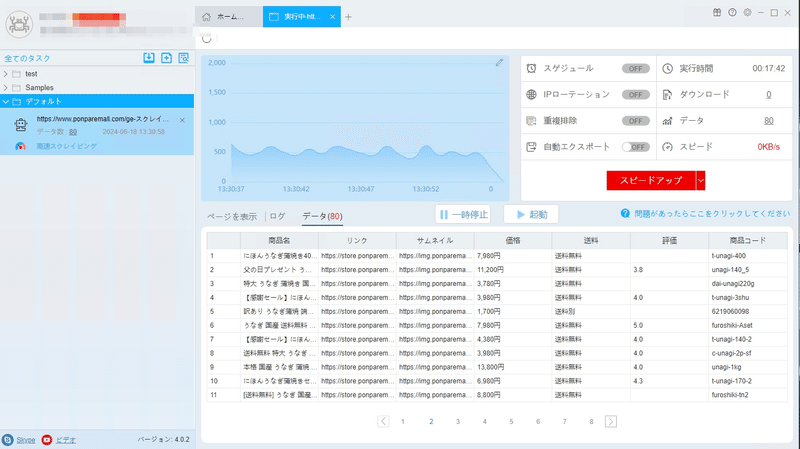Select the データ(80) tab
Screen dimensions: 800x449
click(x=322, y=216)
